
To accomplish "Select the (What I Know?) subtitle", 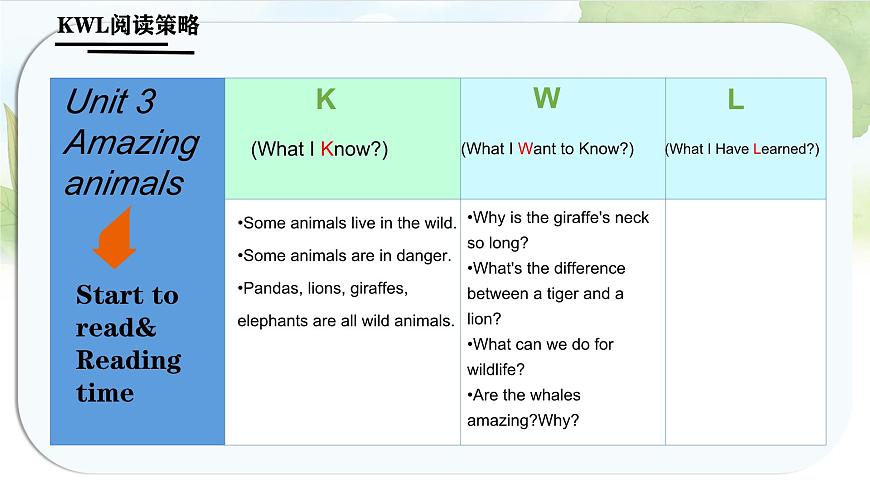I will [x=319, y=149].
